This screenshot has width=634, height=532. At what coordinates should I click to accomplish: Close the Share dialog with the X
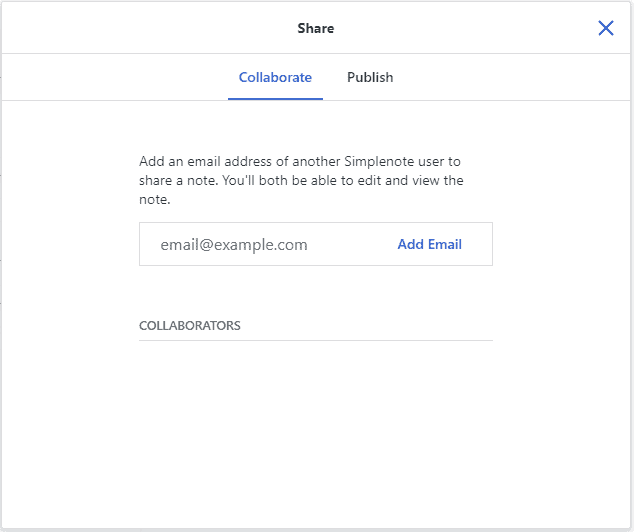click(606, 28)
